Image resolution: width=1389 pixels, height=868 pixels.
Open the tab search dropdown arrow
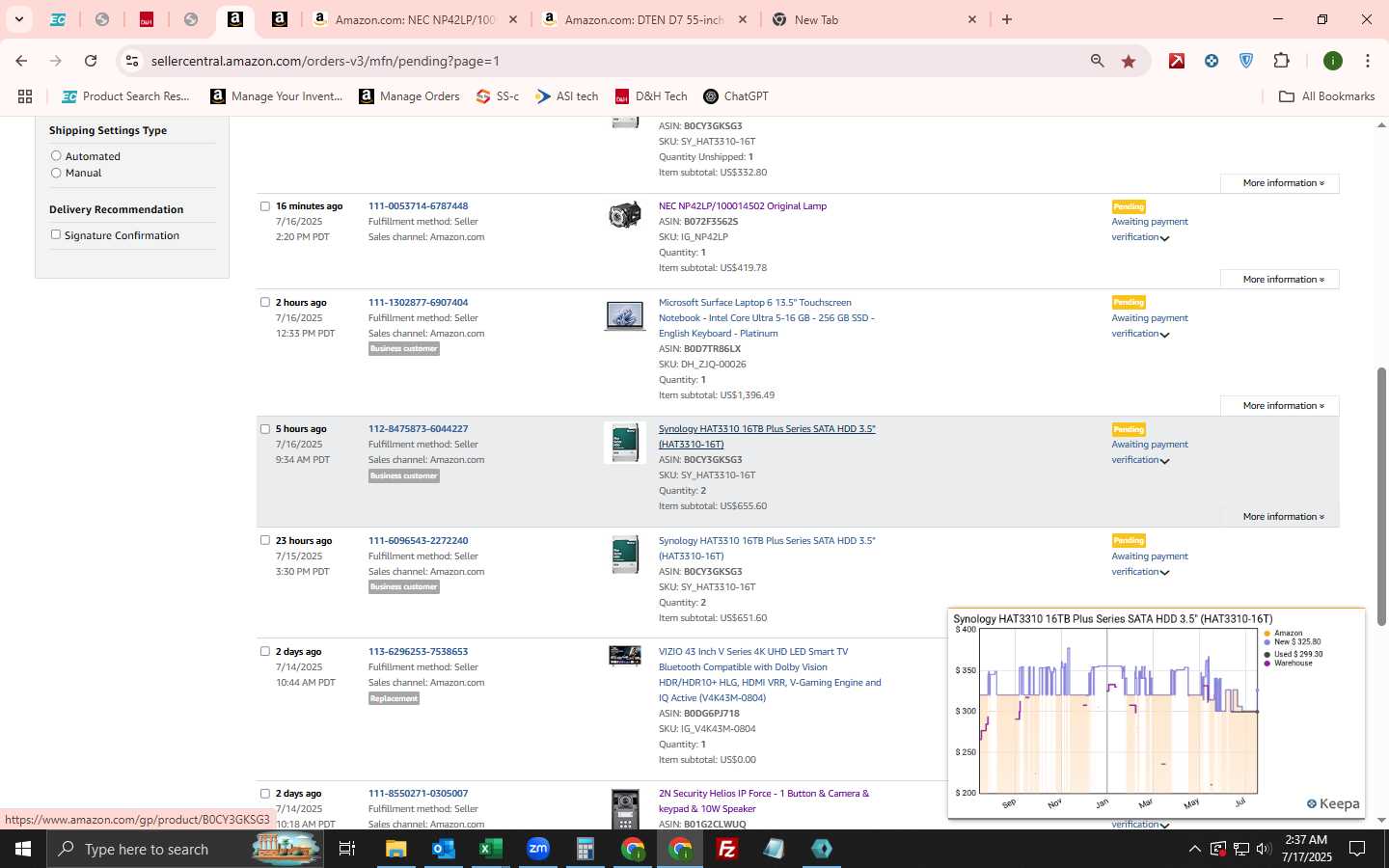18,19
